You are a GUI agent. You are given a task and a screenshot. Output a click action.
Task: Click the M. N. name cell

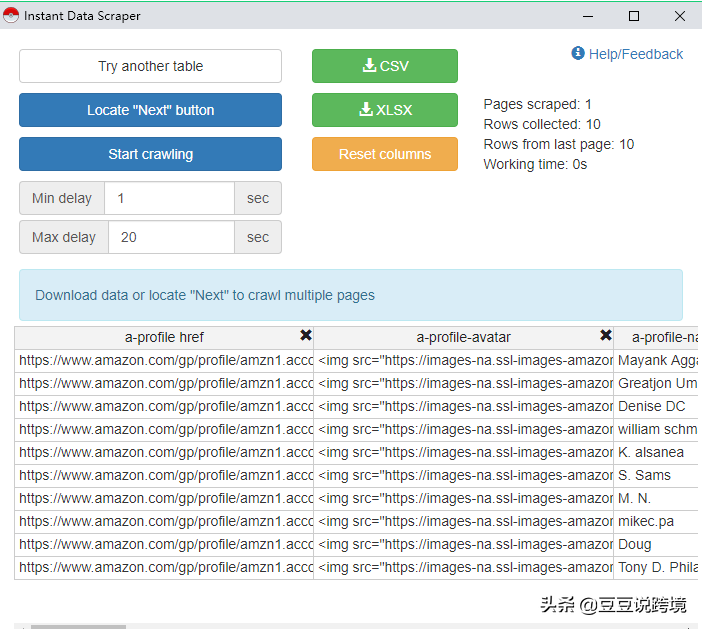coord(655,499)
